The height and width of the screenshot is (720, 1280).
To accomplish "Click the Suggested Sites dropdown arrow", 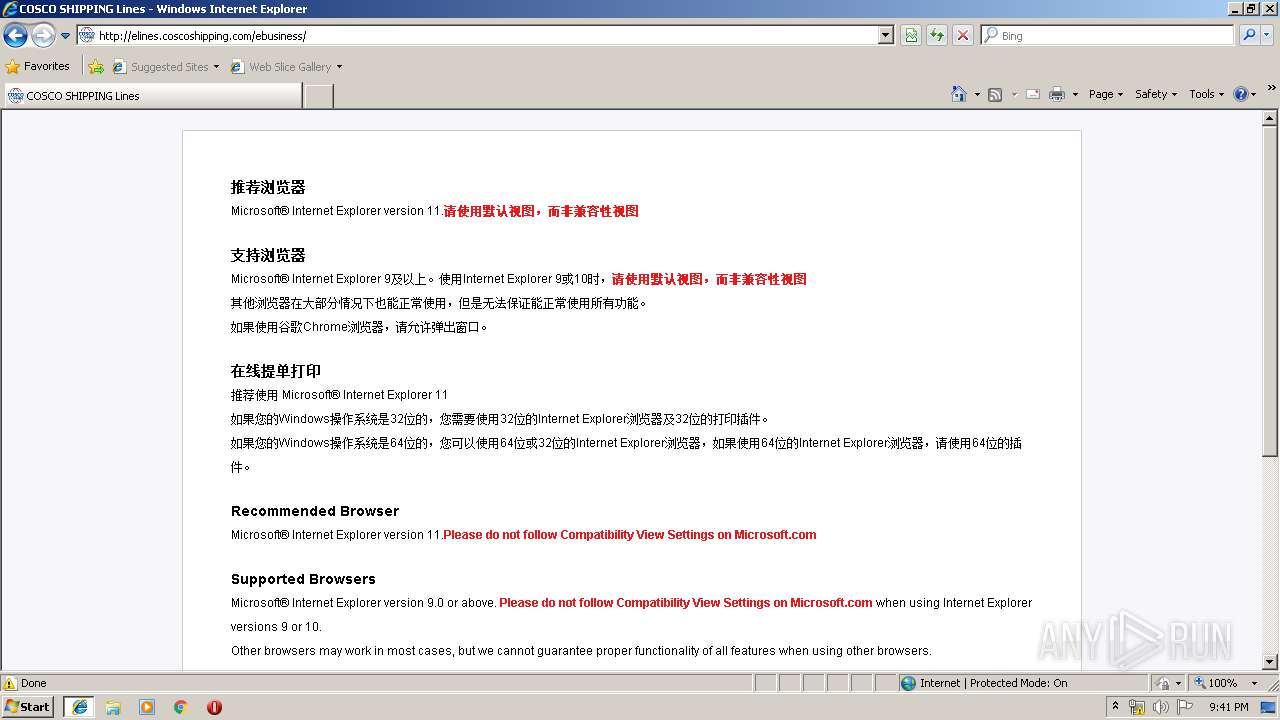I will 216,67.
